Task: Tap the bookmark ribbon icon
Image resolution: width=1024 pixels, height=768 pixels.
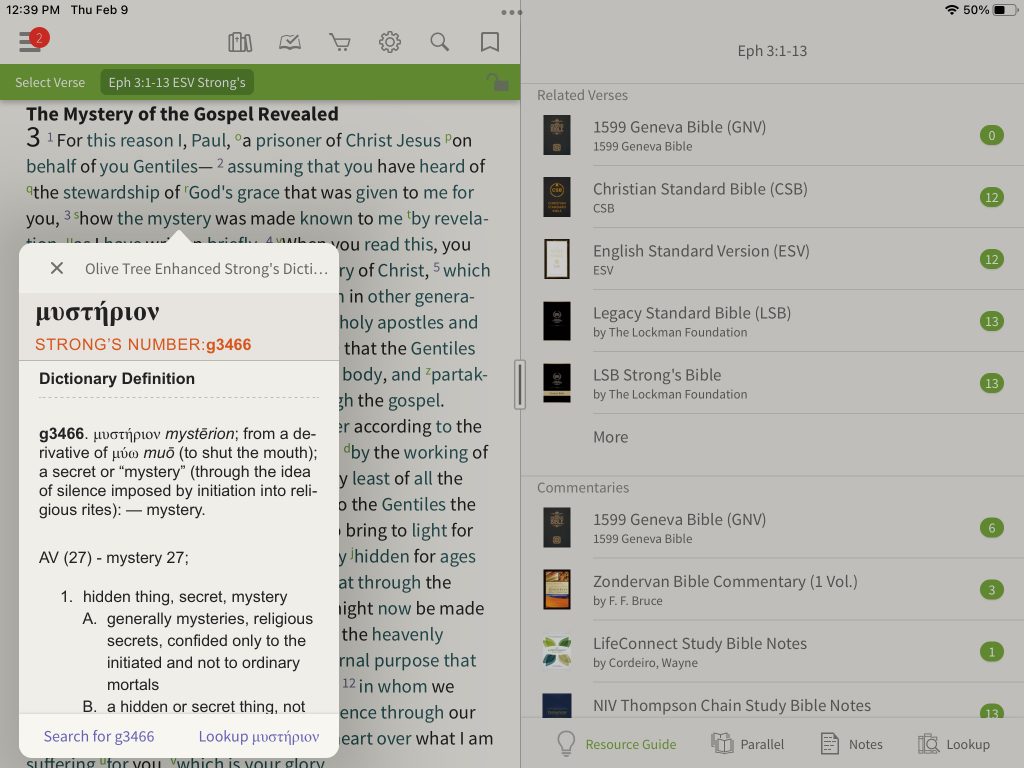Action: pos(490,42)
